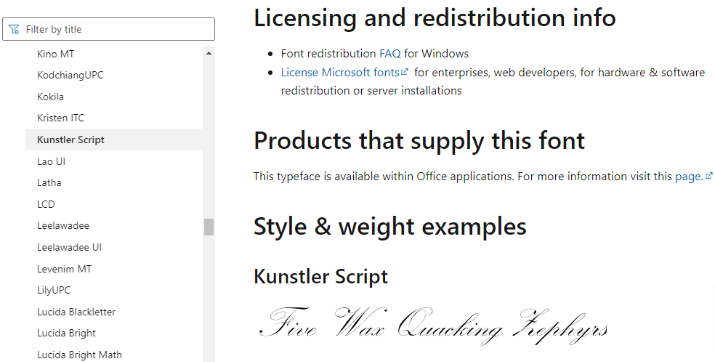The image size is (715, 362).
Task: Follow the 'page.' link about Office
Action: click(689, 176)
